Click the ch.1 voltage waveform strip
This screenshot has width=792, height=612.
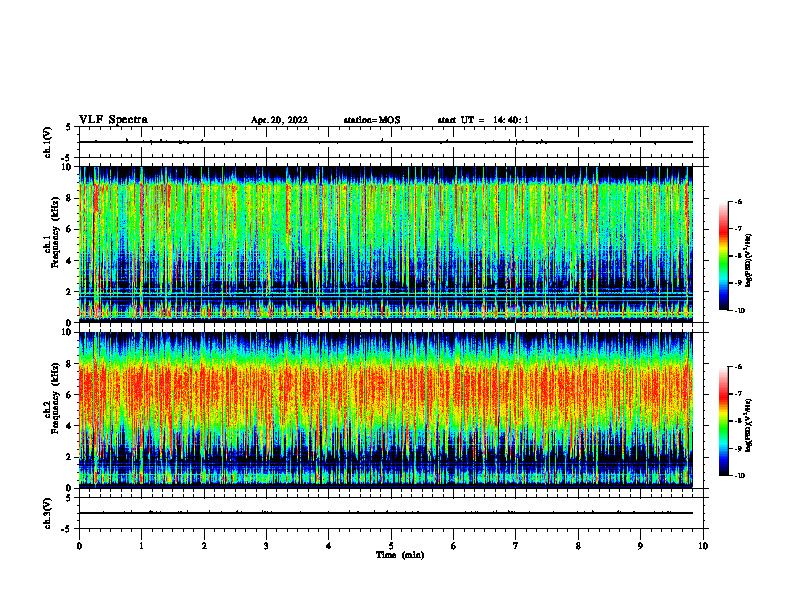391,142
